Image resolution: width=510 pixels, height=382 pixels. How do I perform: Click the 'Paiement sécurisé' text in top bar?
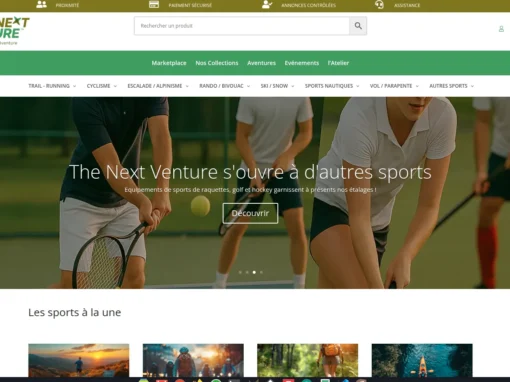[x=190, y=5]
